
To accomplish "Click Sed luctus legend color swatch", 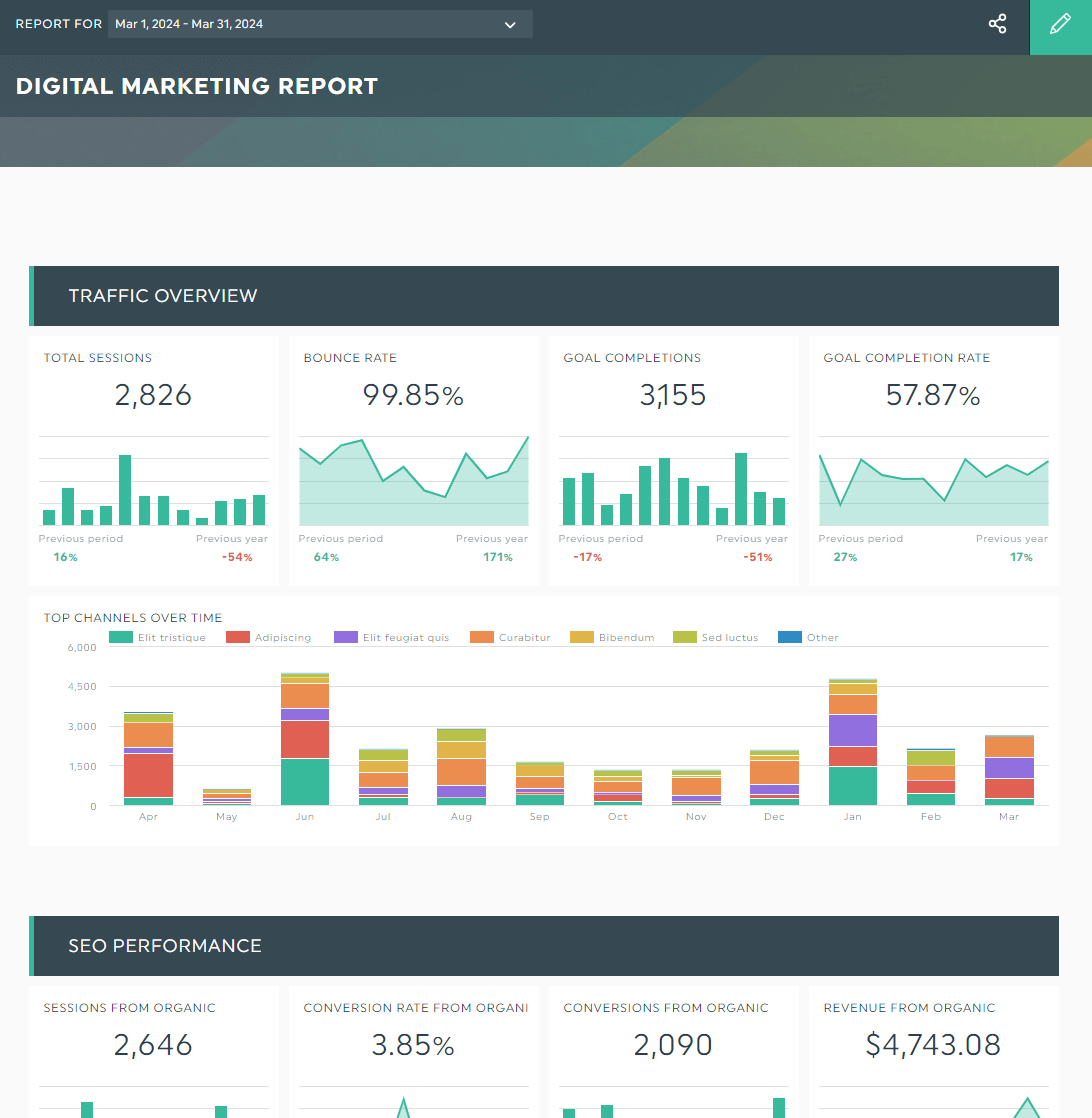I will tap(685, 637).
